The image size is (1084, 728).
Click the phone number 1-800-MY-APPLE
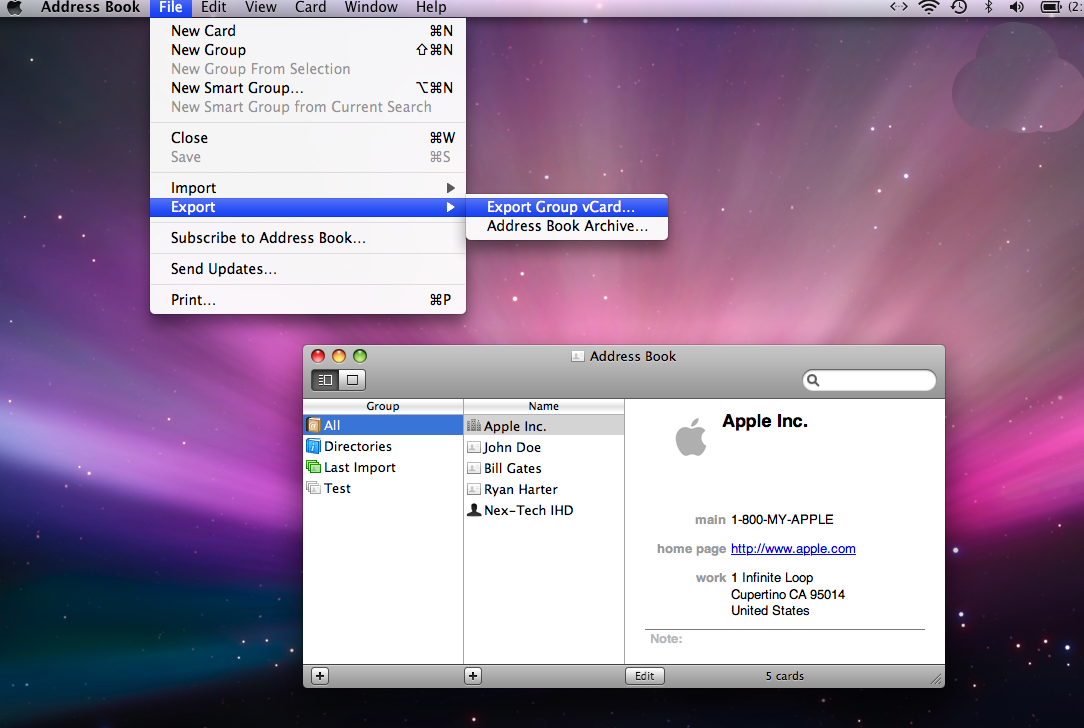(x=782, y=519)
